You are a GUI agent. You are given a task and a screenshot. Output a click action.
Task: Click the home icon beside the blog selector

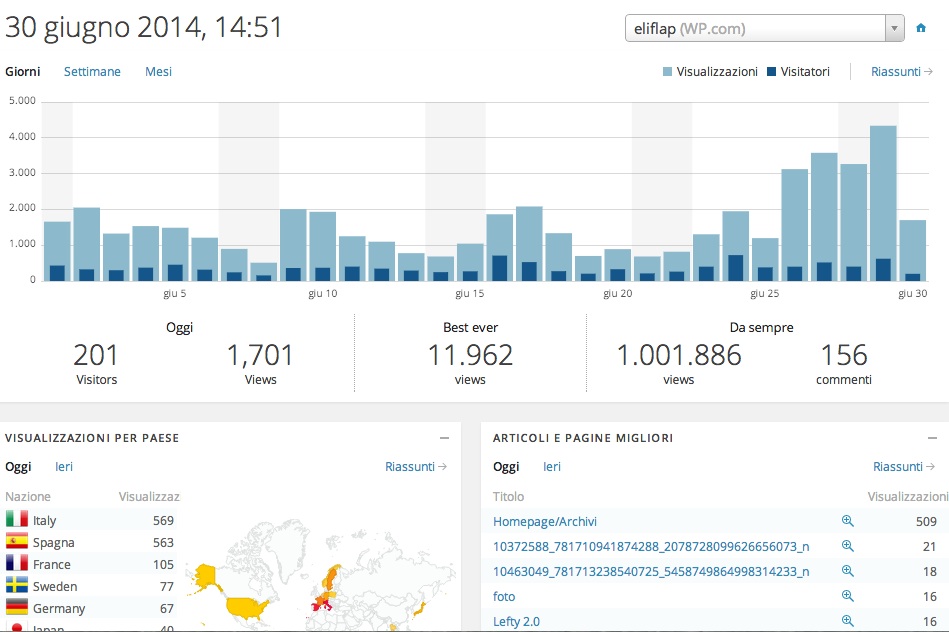[921, 28]
